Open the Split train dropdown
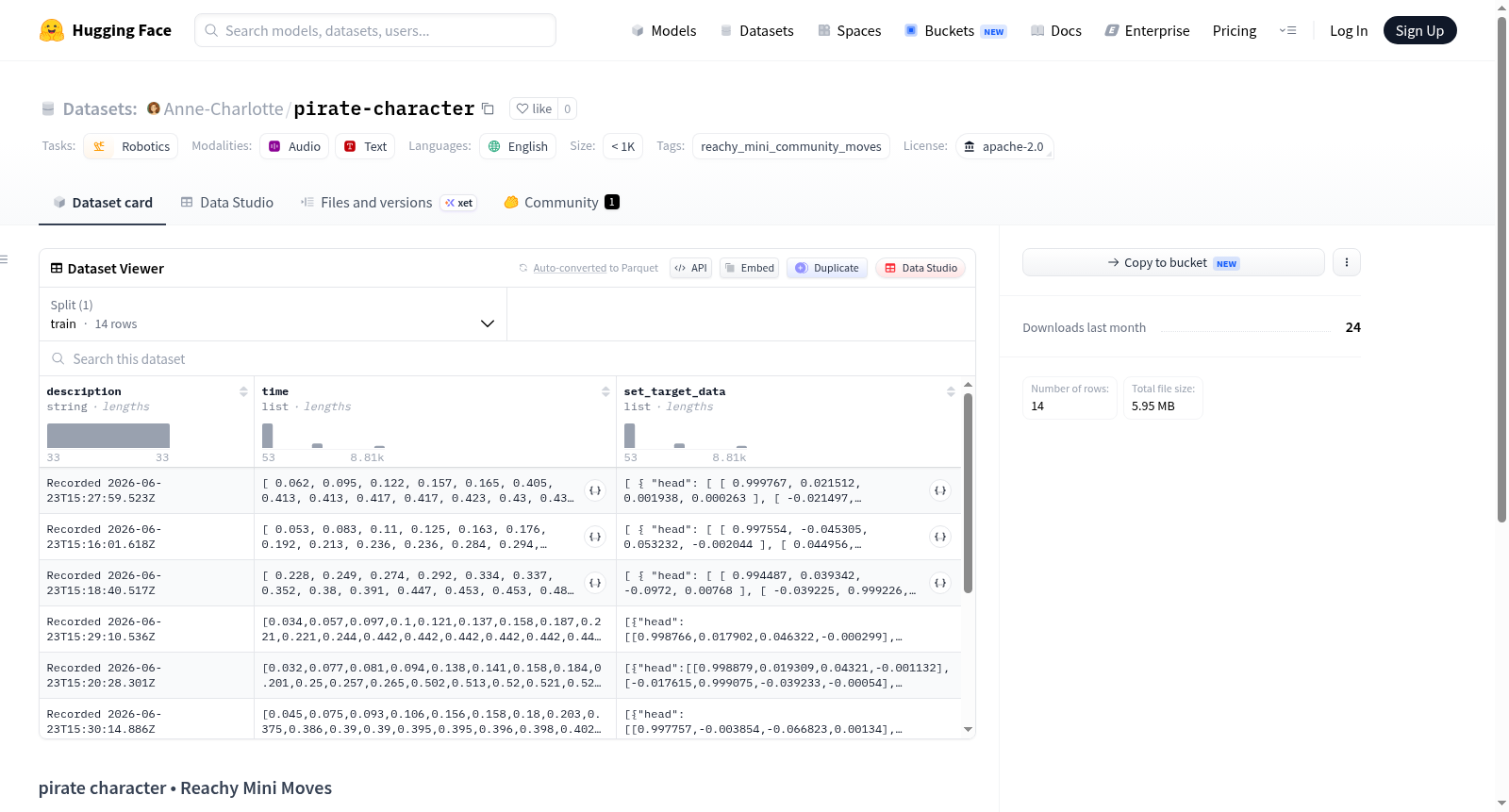 [273, 314]
